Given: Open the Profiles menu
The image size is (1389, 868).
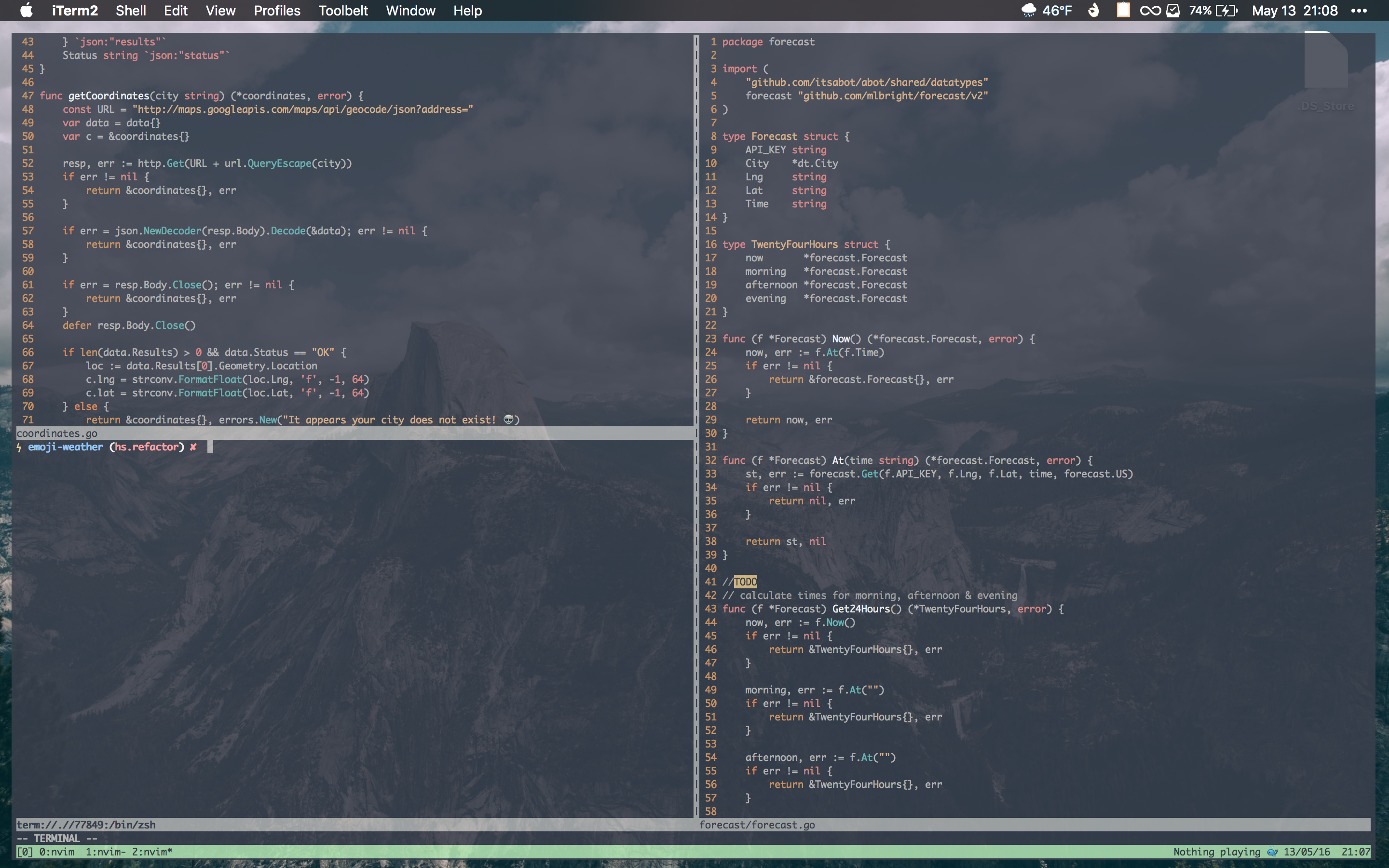Looking at the screenshot, I should coord(277,10).
